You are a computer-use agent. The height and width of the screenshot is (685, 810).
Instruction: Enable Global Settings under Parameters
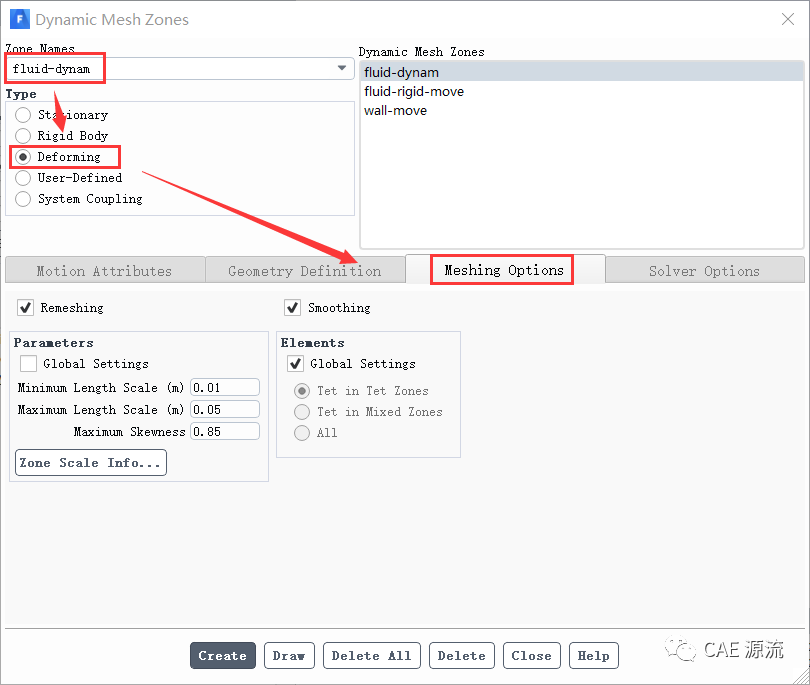(29, 364)
